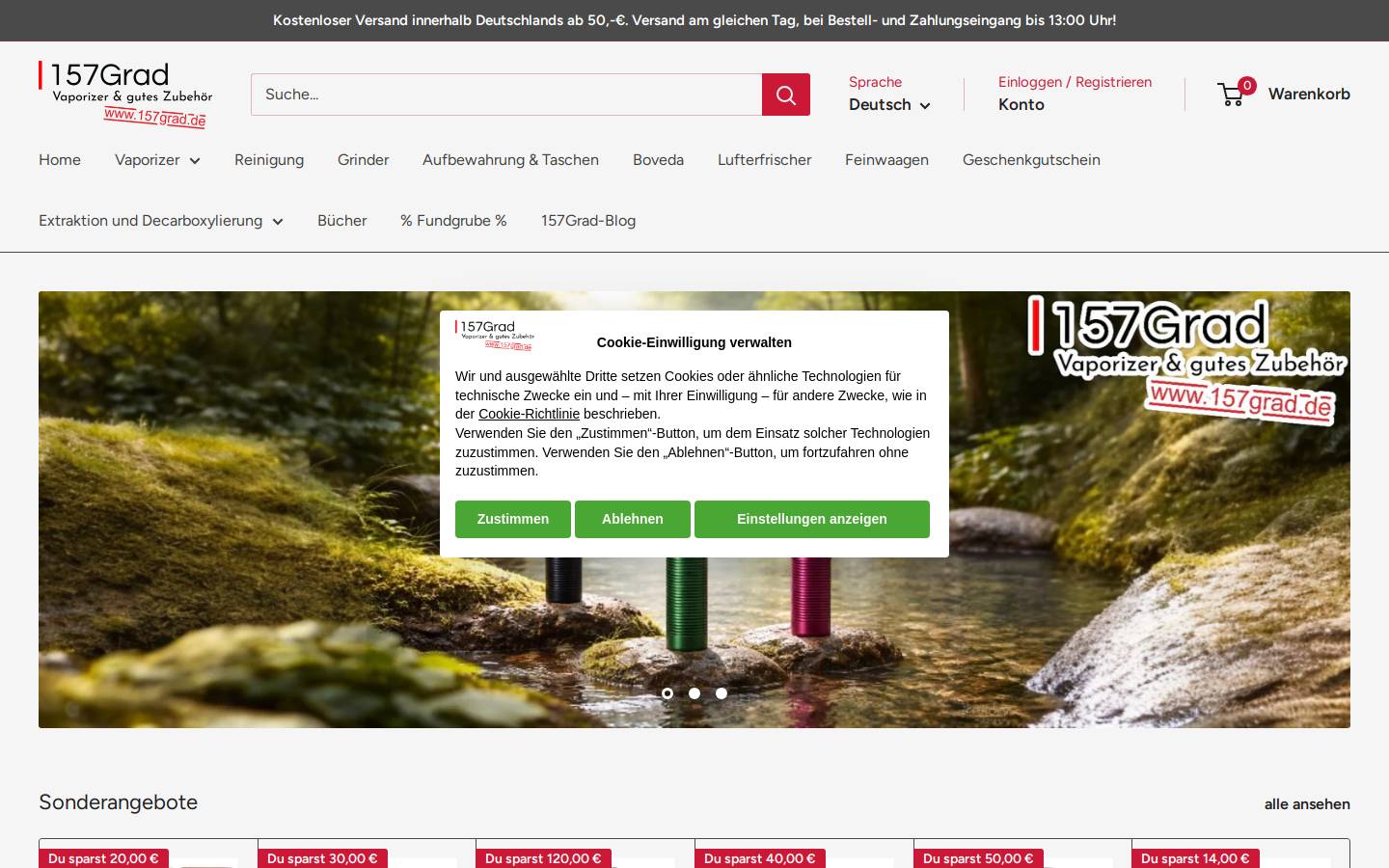
Task: Open the shopping cart icon
Action: click(1232, 94)
